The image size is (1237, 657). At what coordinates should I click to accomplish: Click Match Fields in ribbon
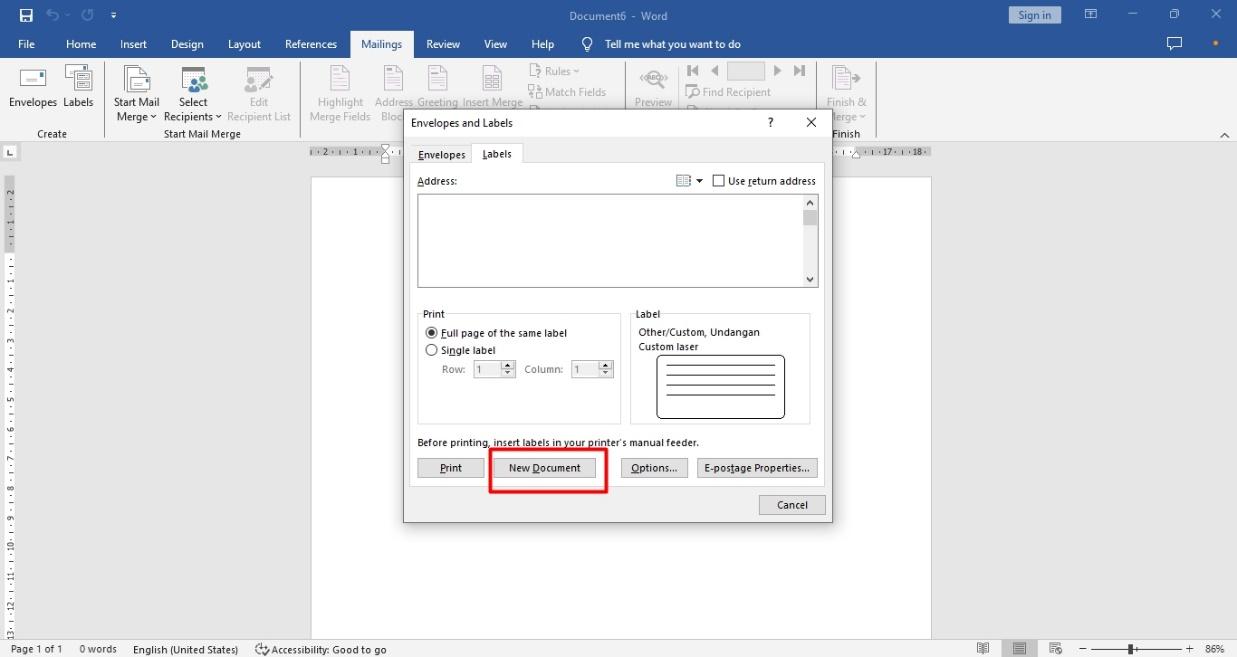click(x=567, y=92)
